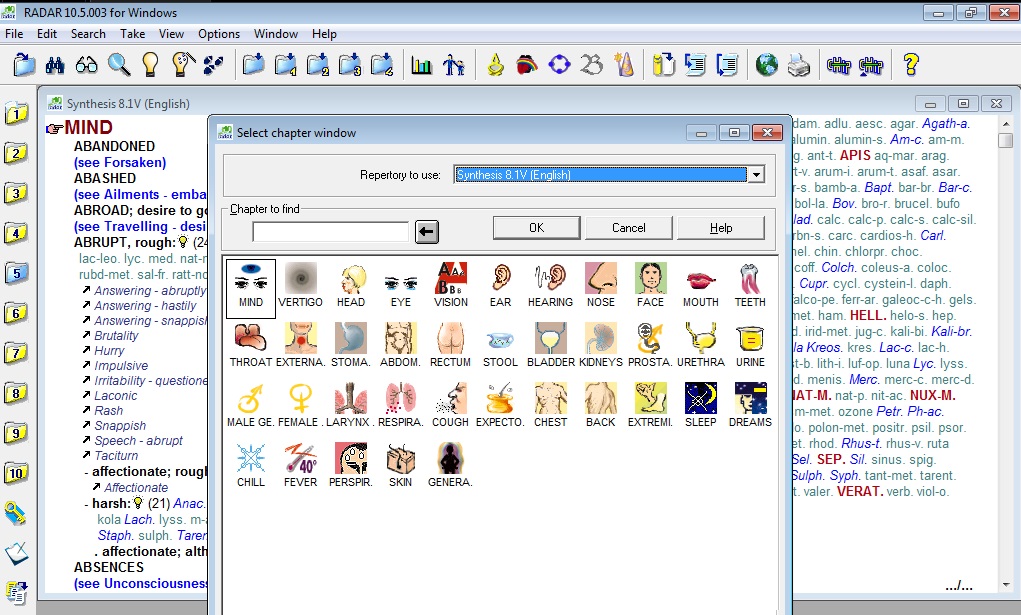Pick the STOOL chapter icon
The width and height of the screenshot is (1021, 615).
tap(500, 347)
